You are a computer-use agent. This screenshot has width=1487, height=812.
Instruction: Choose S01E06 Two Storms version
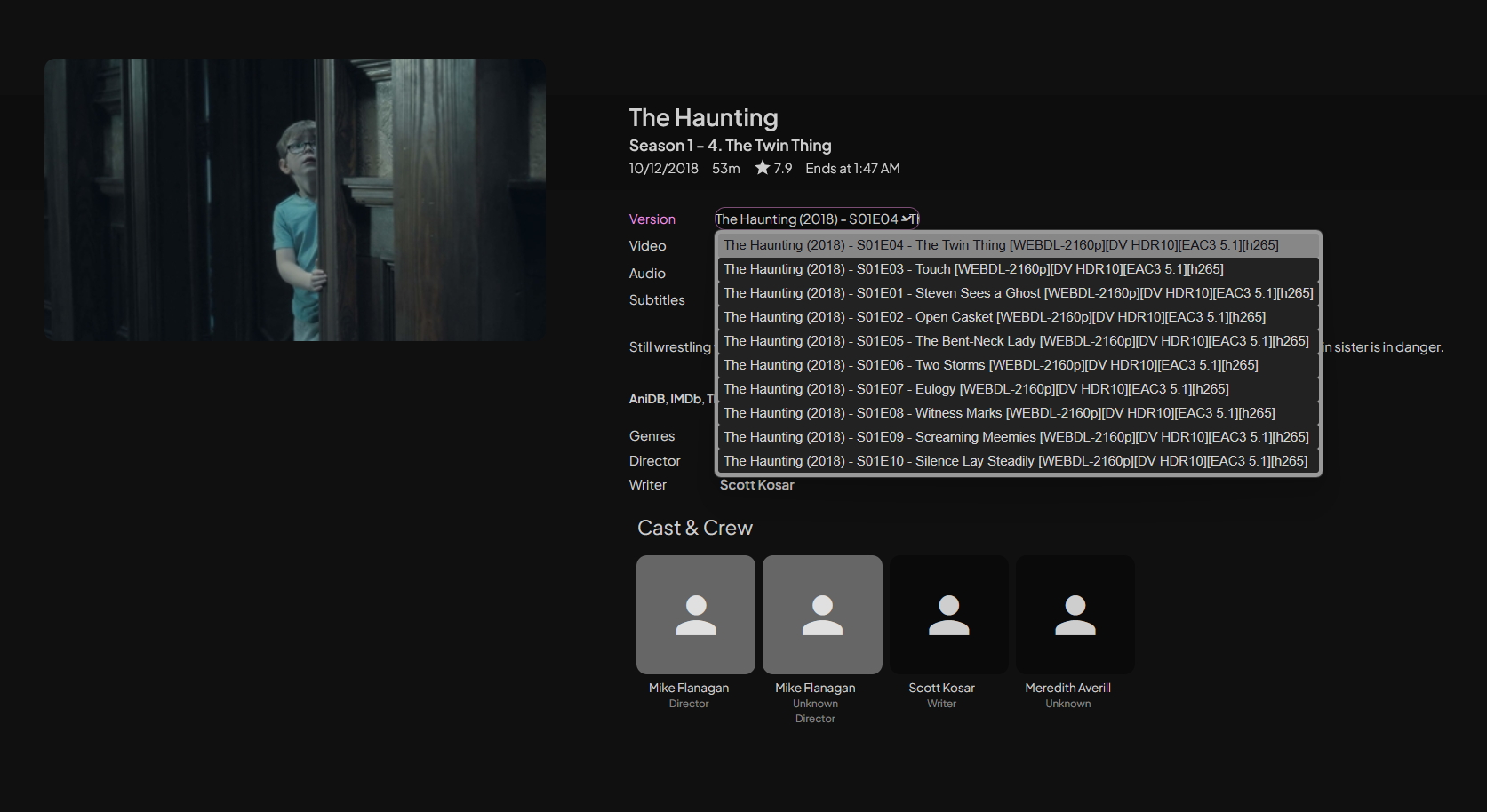point(990,365)
